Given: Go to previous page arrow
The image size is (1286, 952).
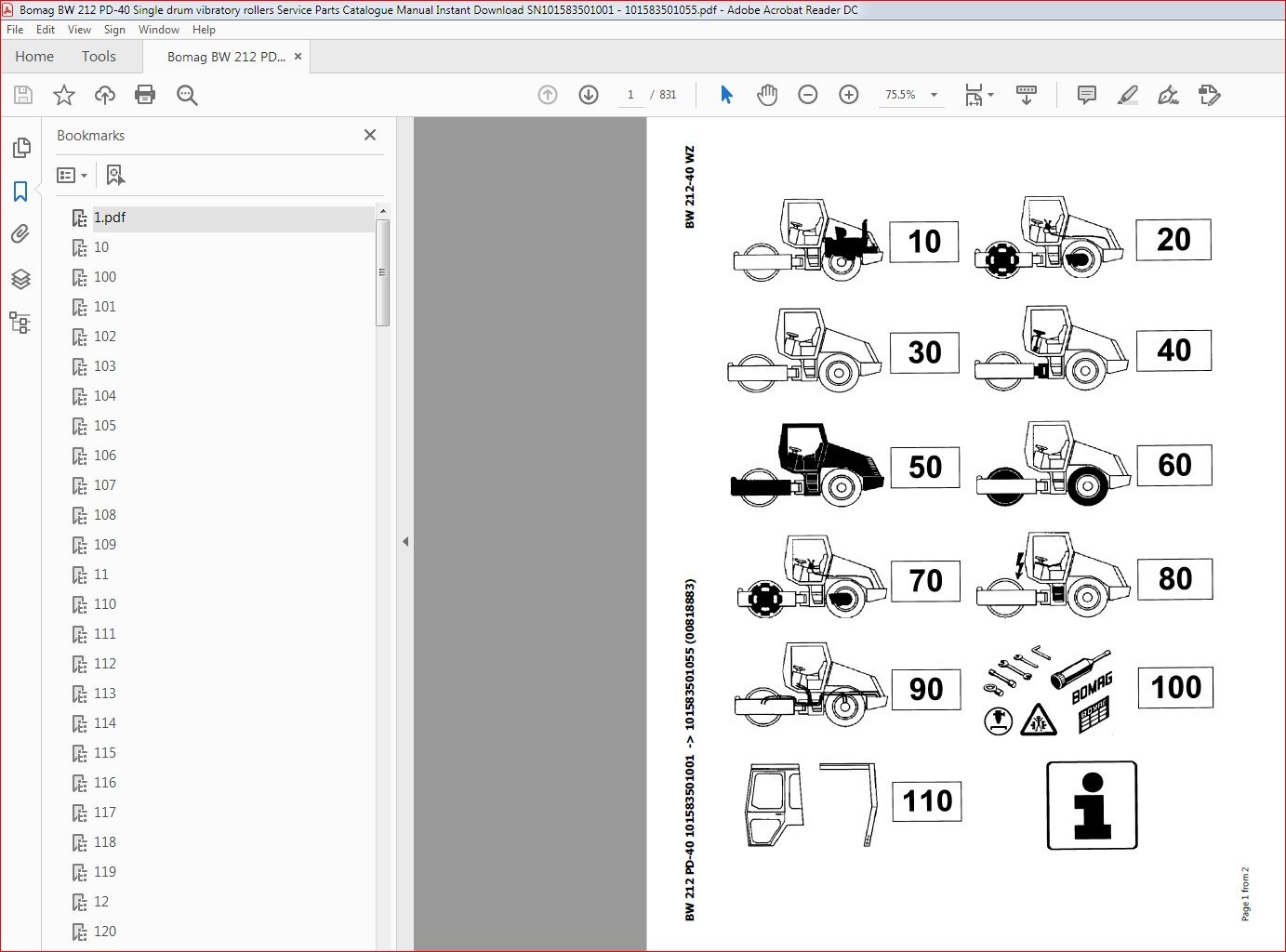Looking at the screenshot, I should (x=548, y=95).
